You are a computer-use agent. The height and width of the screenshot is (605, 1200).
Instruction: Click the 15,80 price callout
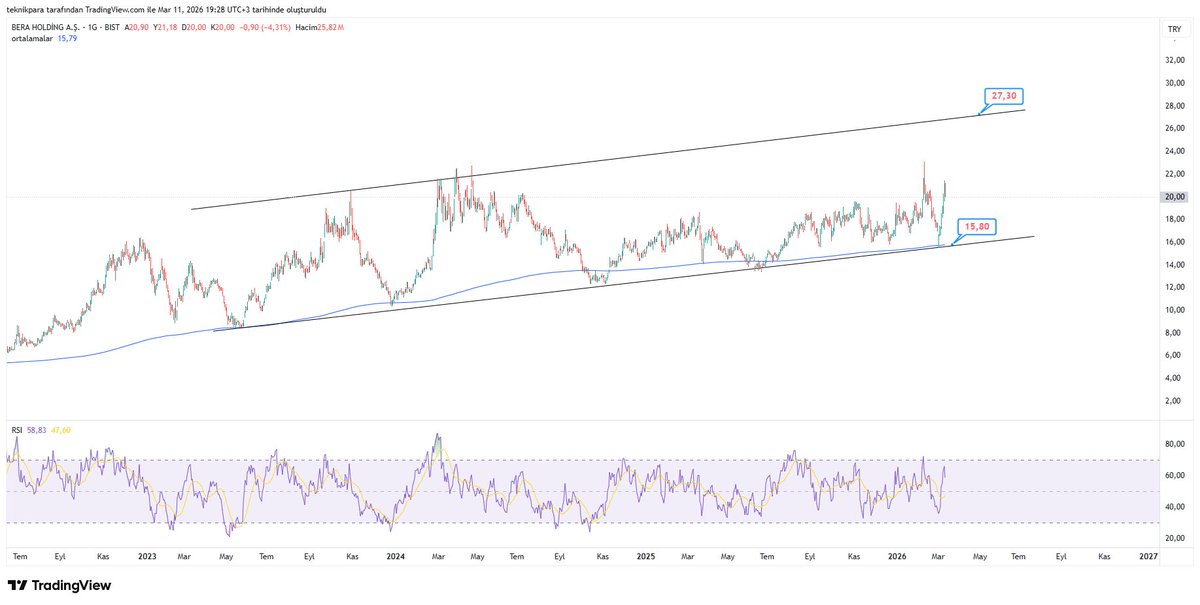pos(976,227)
